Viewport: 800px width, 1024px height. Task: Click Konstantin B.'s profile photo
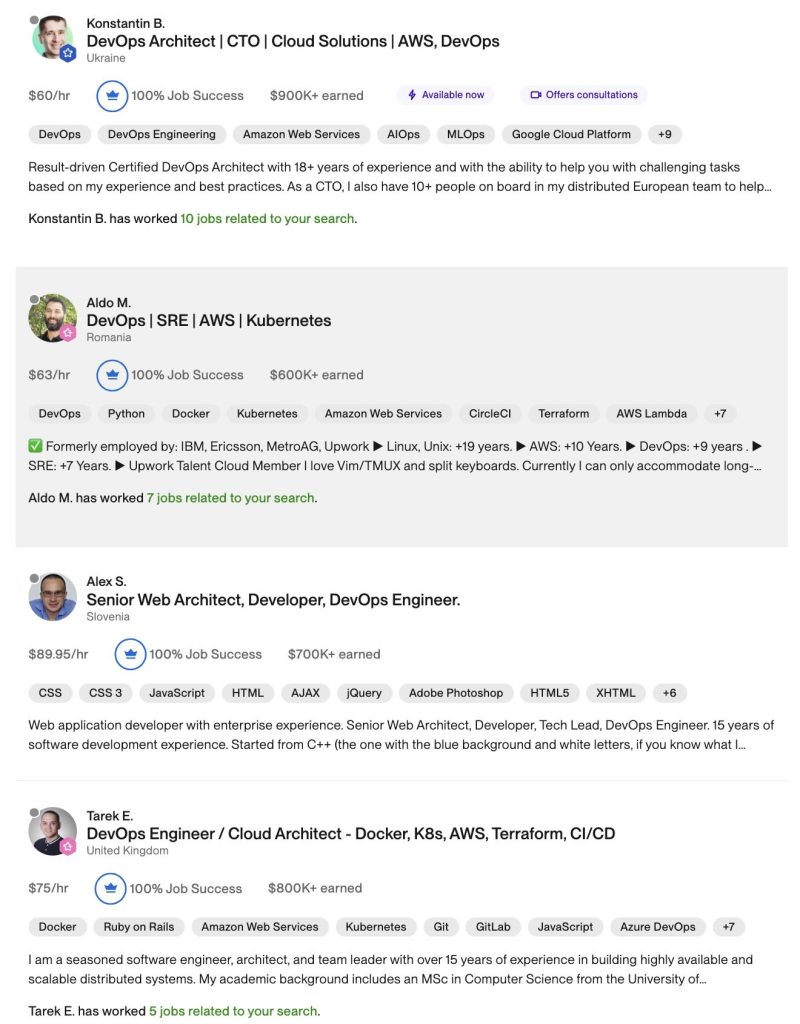[x=53, y=38]
